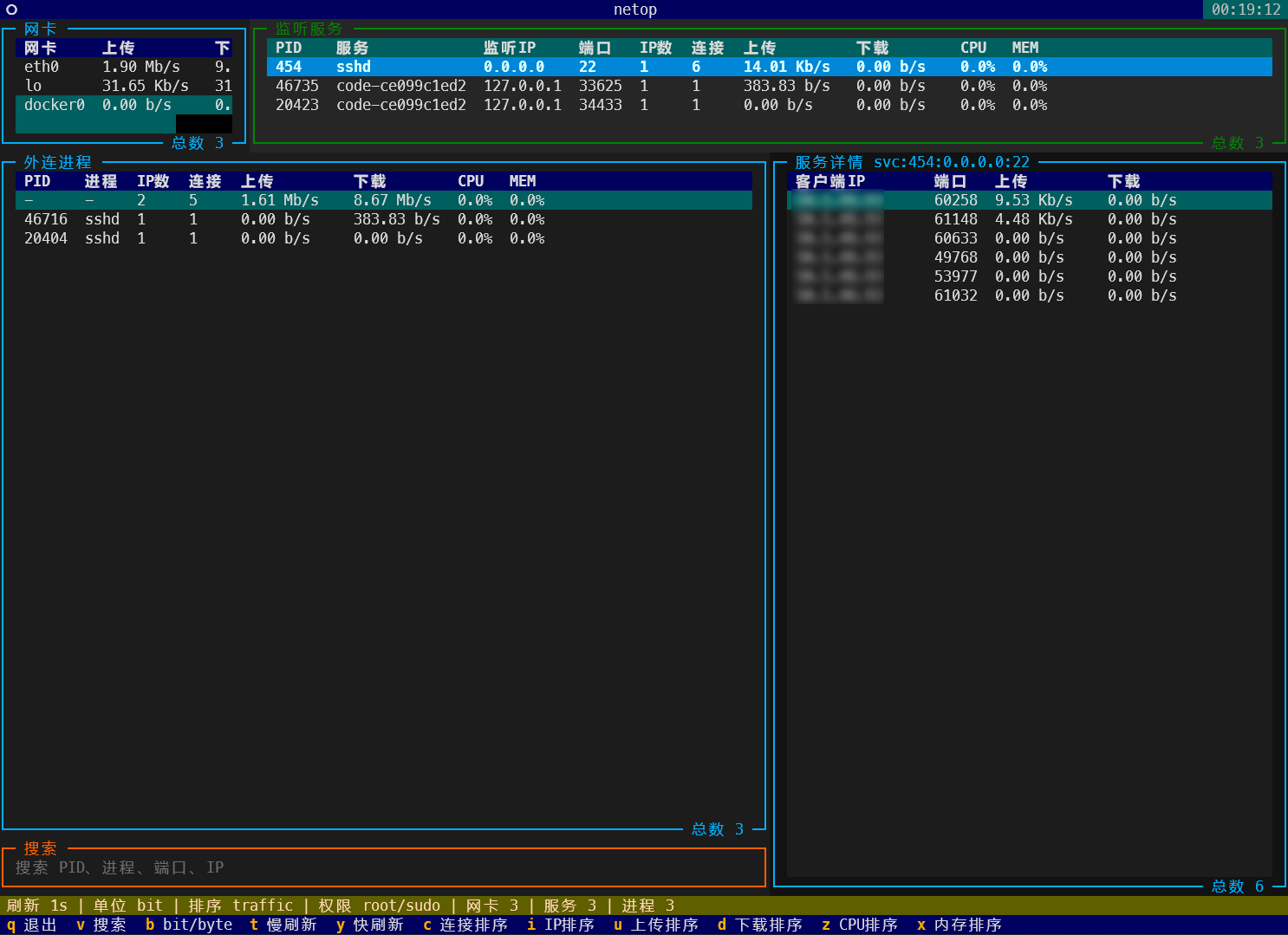Image resolution: width=1288 pixels, height=935 pixels.
Task: Click the 网卡 panel title
Action: (41, 29)
